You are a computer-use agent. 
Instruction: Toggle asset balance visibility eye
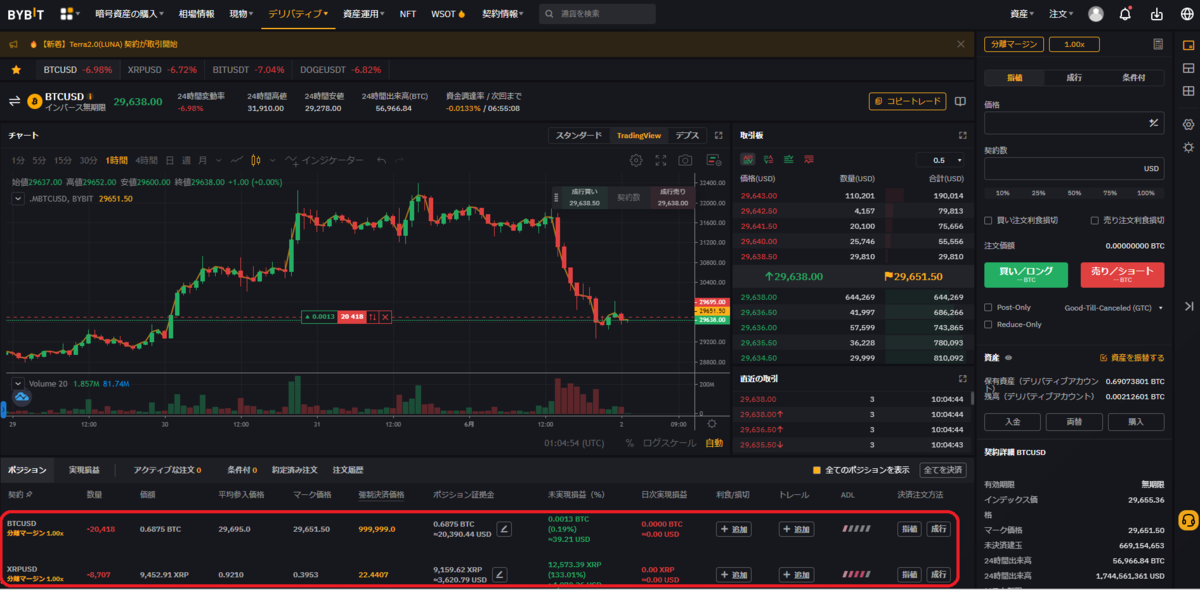coord(1008,357)
